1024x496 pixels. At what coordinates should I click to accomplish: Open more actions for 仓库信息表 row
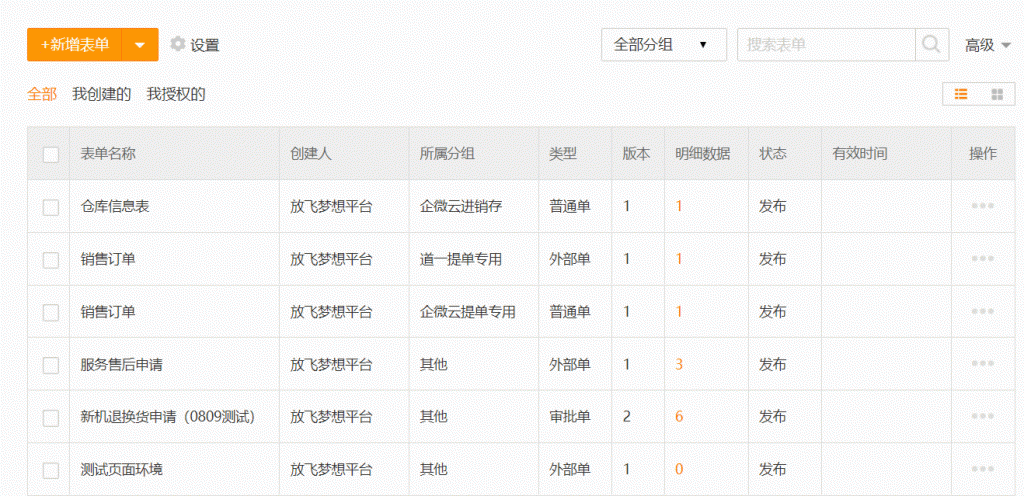(982, 206)
